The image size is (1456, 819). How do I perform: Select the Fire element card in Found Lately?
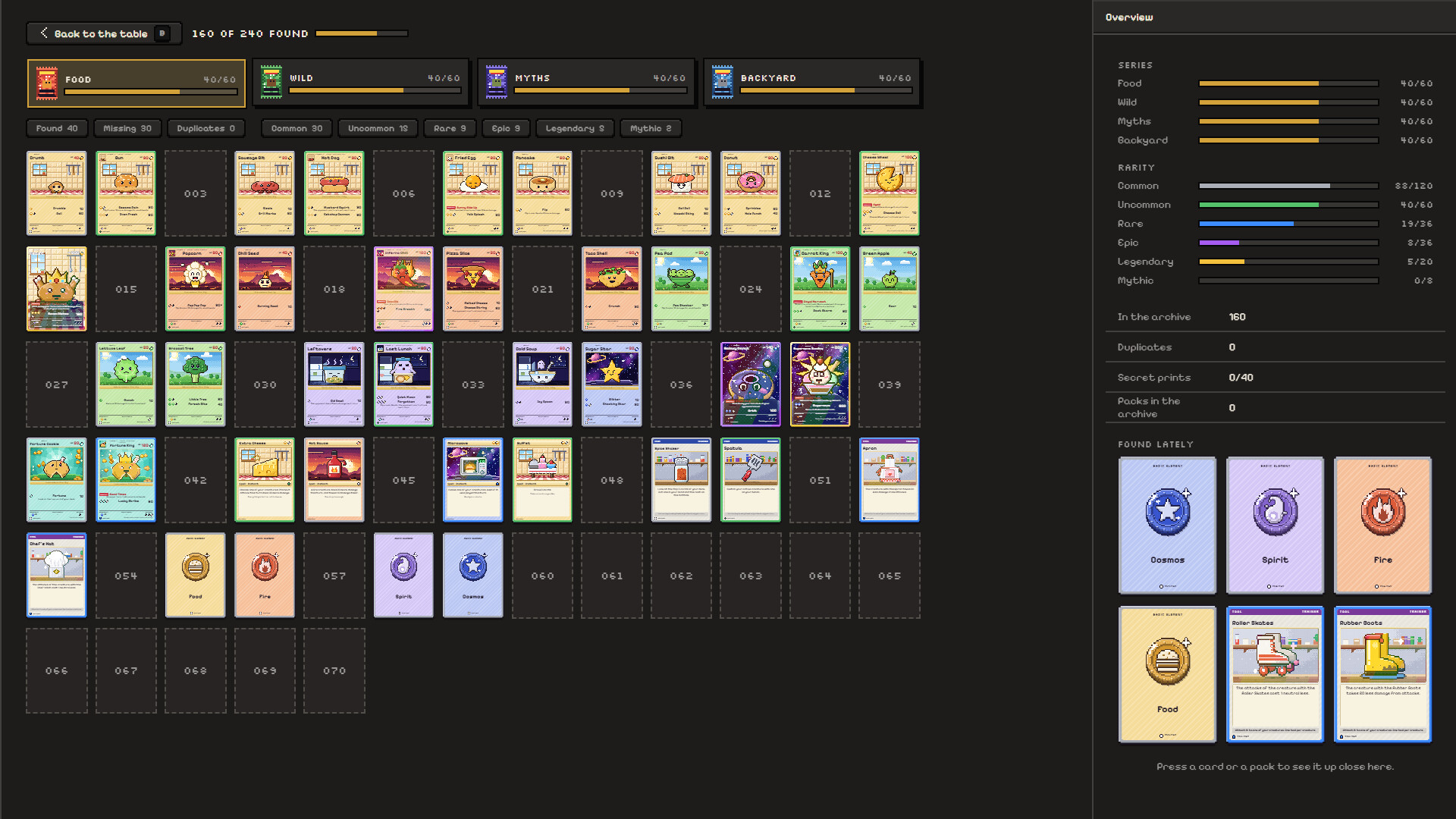pyautogui.click(x=1382, y=525)
